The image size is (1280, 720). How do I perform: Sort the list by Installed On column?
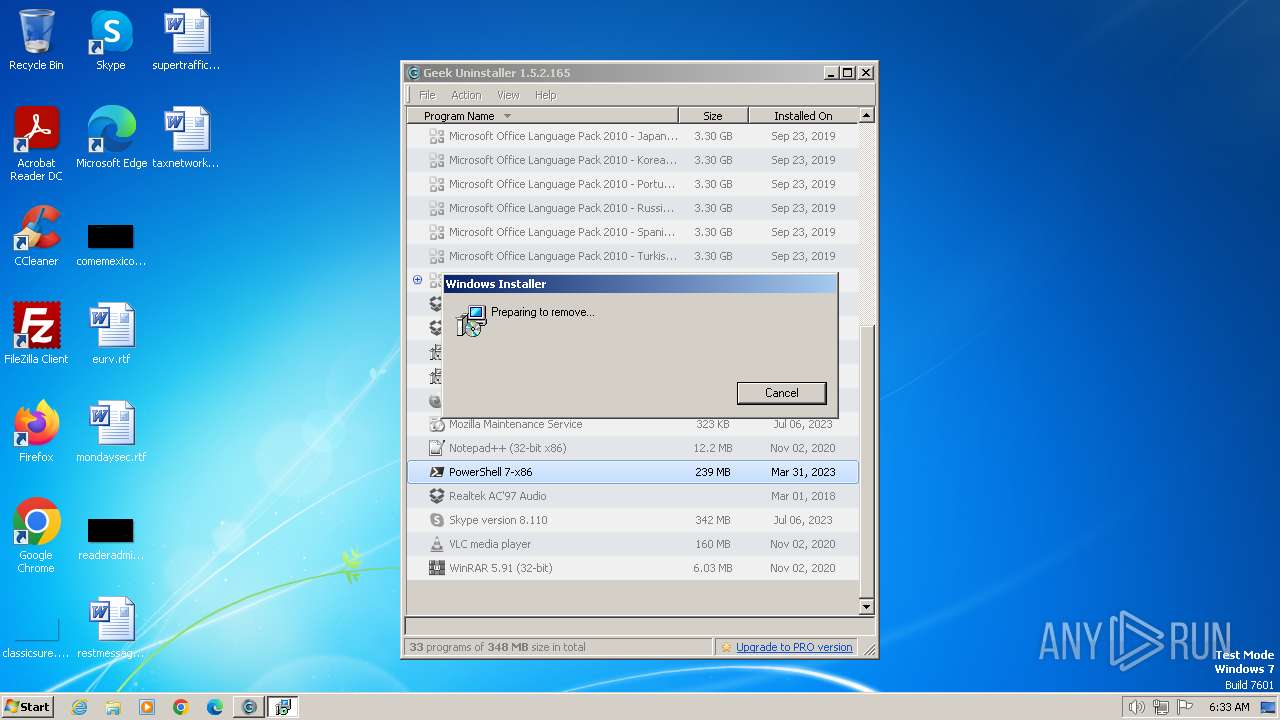click(803, 116)
